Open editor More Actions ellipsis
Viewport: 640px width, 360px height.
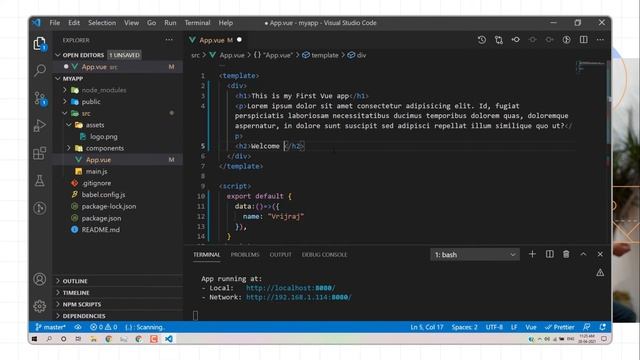coord(600,40)
